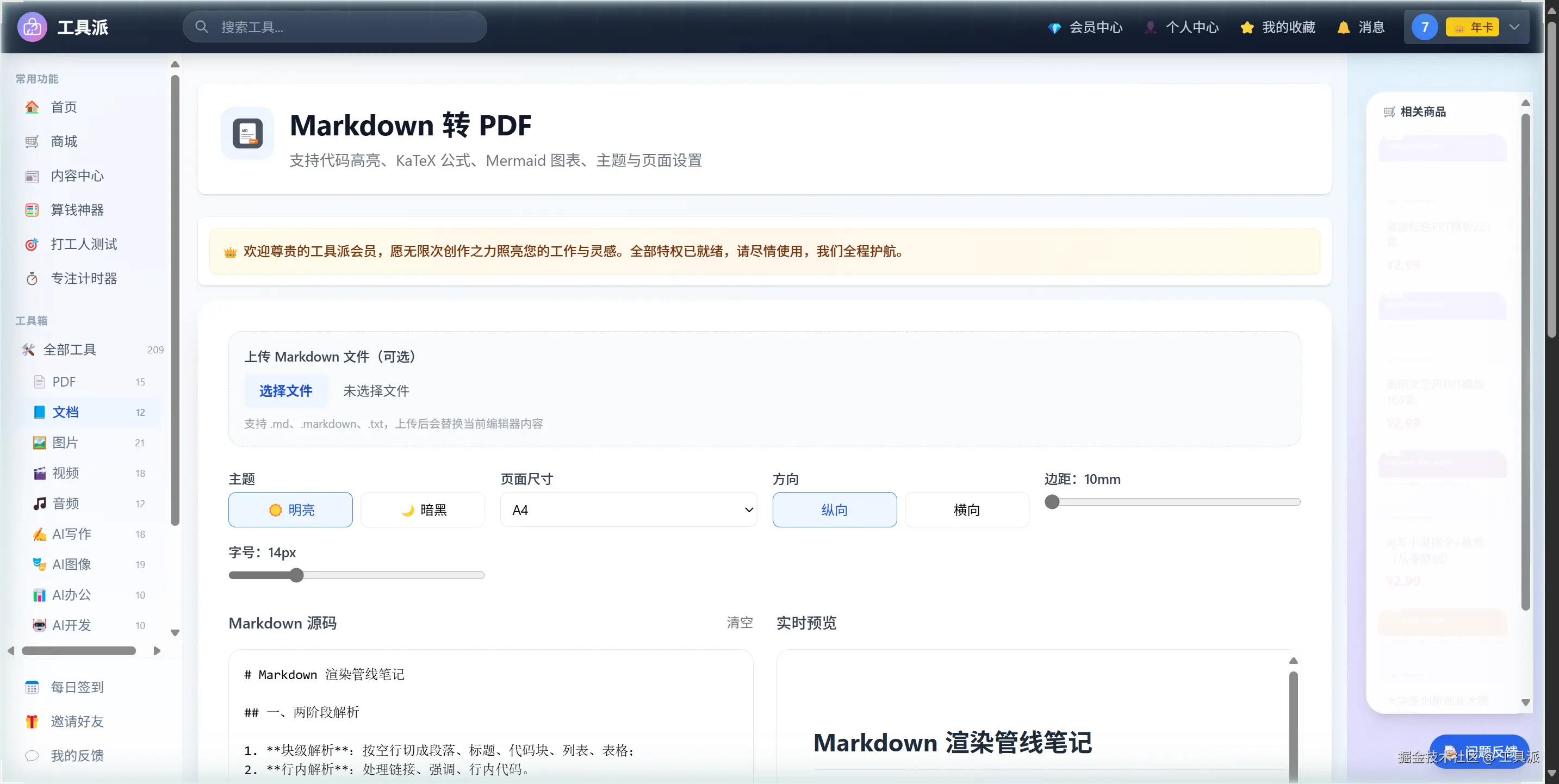Click the search magnifier icon
This screenshot has height=784, width=1559.
click(202, 27)
